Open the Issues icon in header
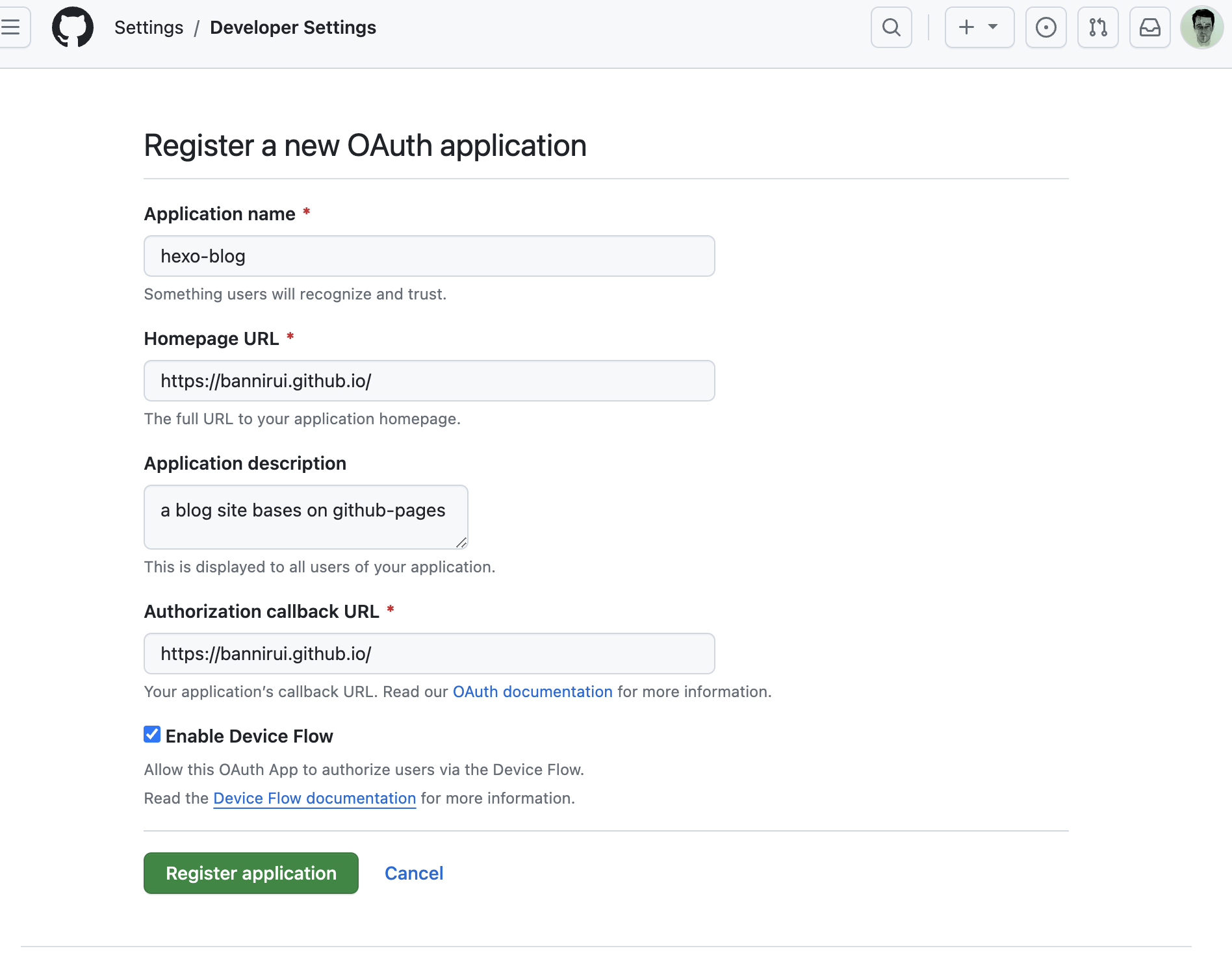Image resolution: width=1232 pixels, height=955 pixels. point(1046,27)
